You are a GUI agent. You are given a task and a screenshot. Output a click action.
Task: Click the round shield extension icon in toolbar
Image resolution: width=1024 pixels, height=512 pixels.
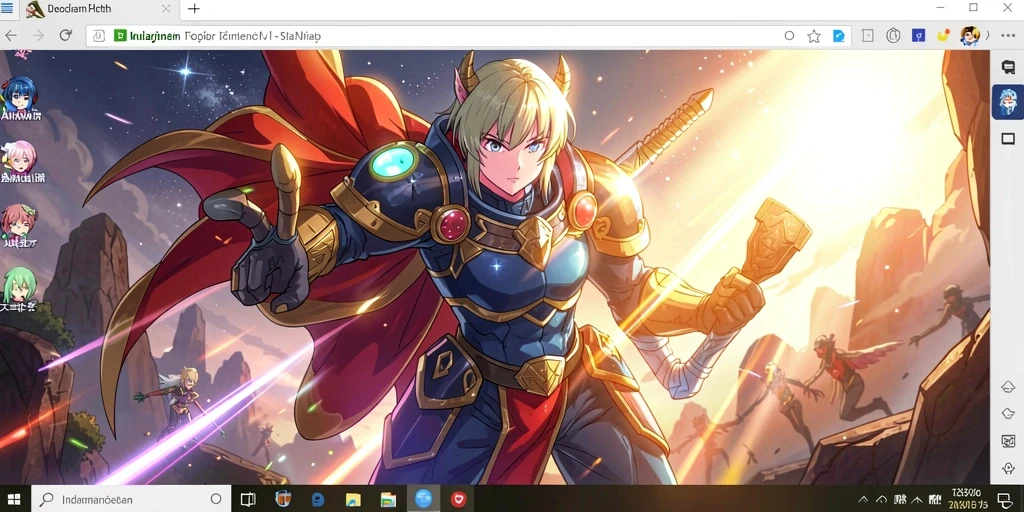[x=893, y=36]
